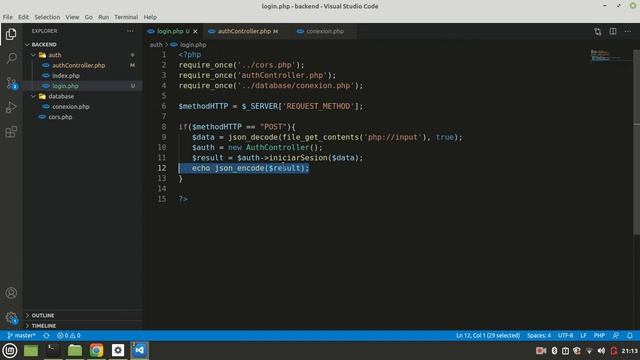Open the system menu launcher icon
640x360 pixels.
pyautogui.click(x=10, y=351)
